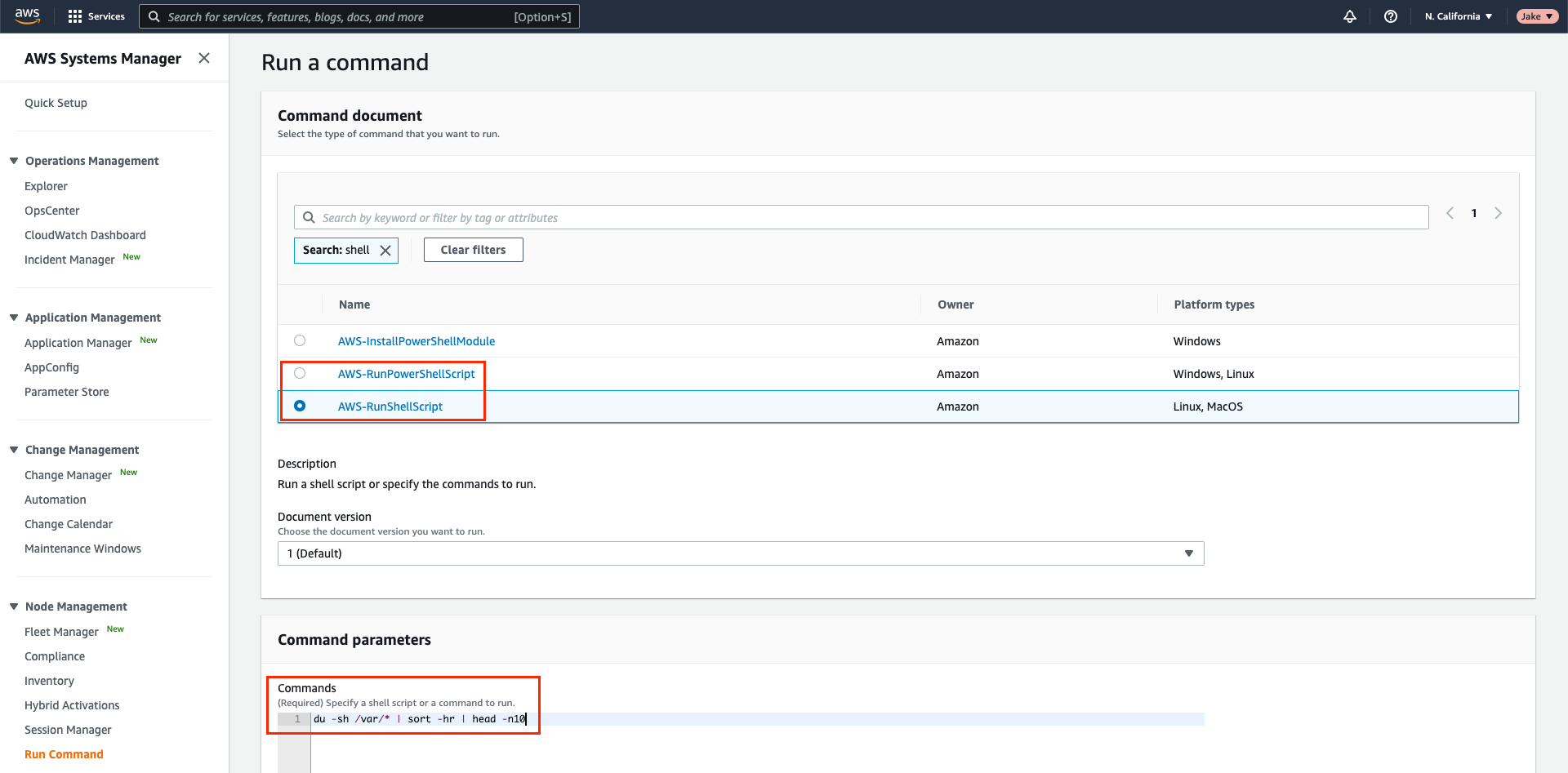The width and height of the screenshot is (1568, 773).
Task: Collapse the Node Management section
Action: [13, 606]
